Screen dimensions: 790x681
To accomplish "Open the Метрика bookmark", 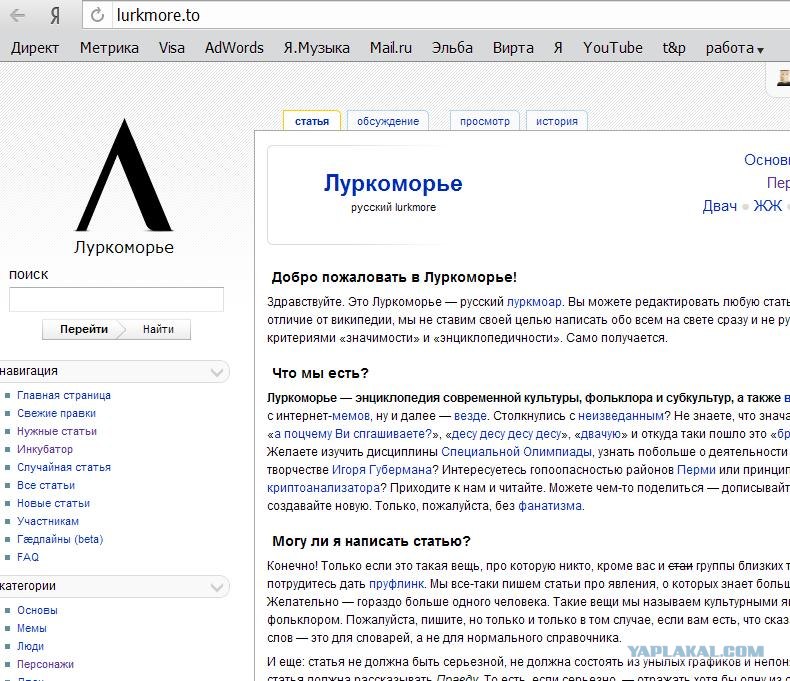I will point(109,48).
